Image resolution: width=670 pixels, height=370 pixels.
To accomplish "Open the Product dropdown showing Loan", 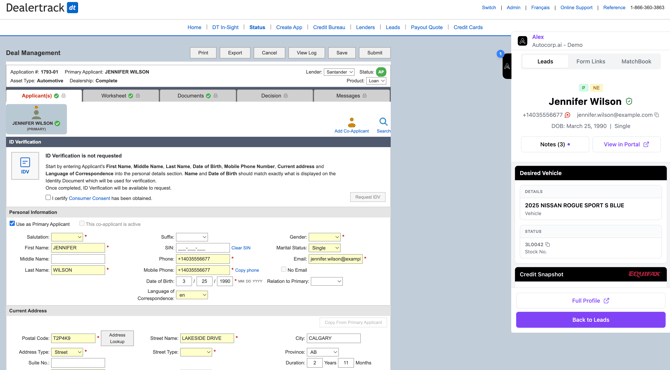I will tap(376, 81).
